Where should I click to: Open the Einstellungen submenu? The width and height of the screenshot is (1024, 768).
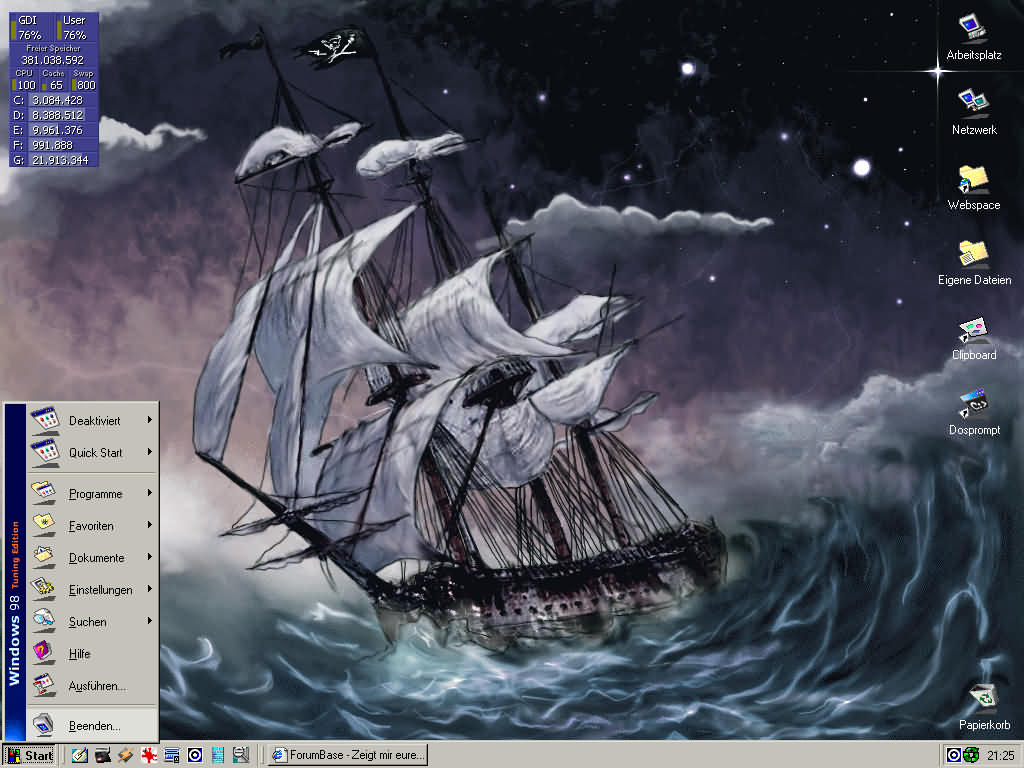[92, 590]
